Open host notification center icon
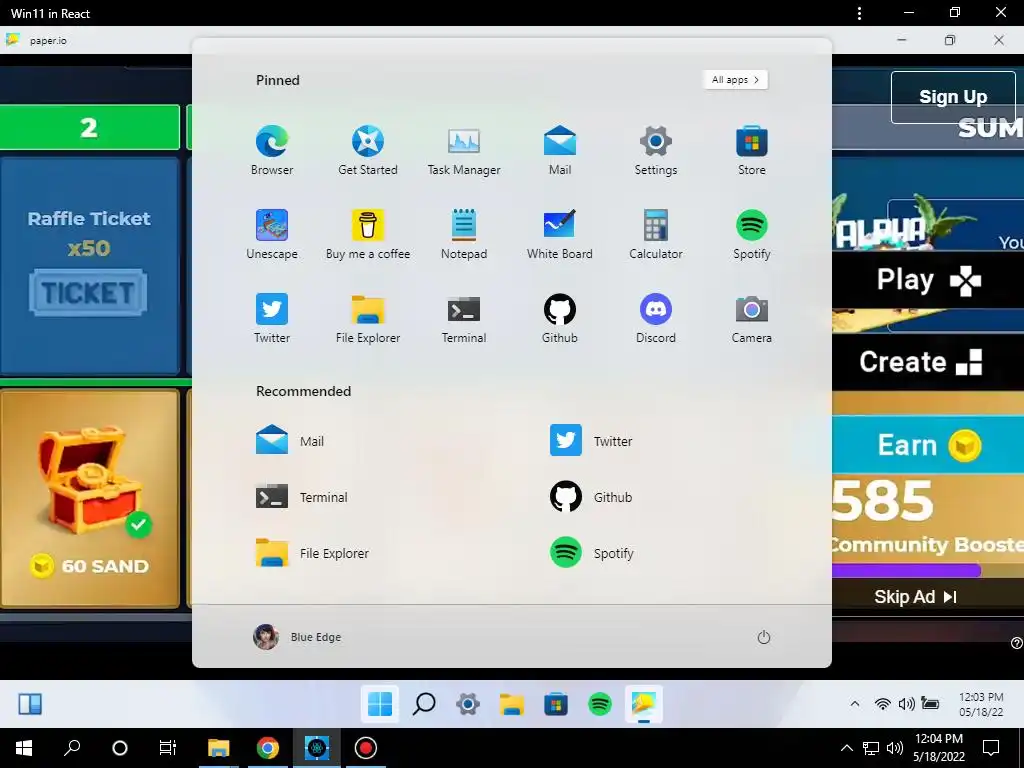 tap(991, 748)
